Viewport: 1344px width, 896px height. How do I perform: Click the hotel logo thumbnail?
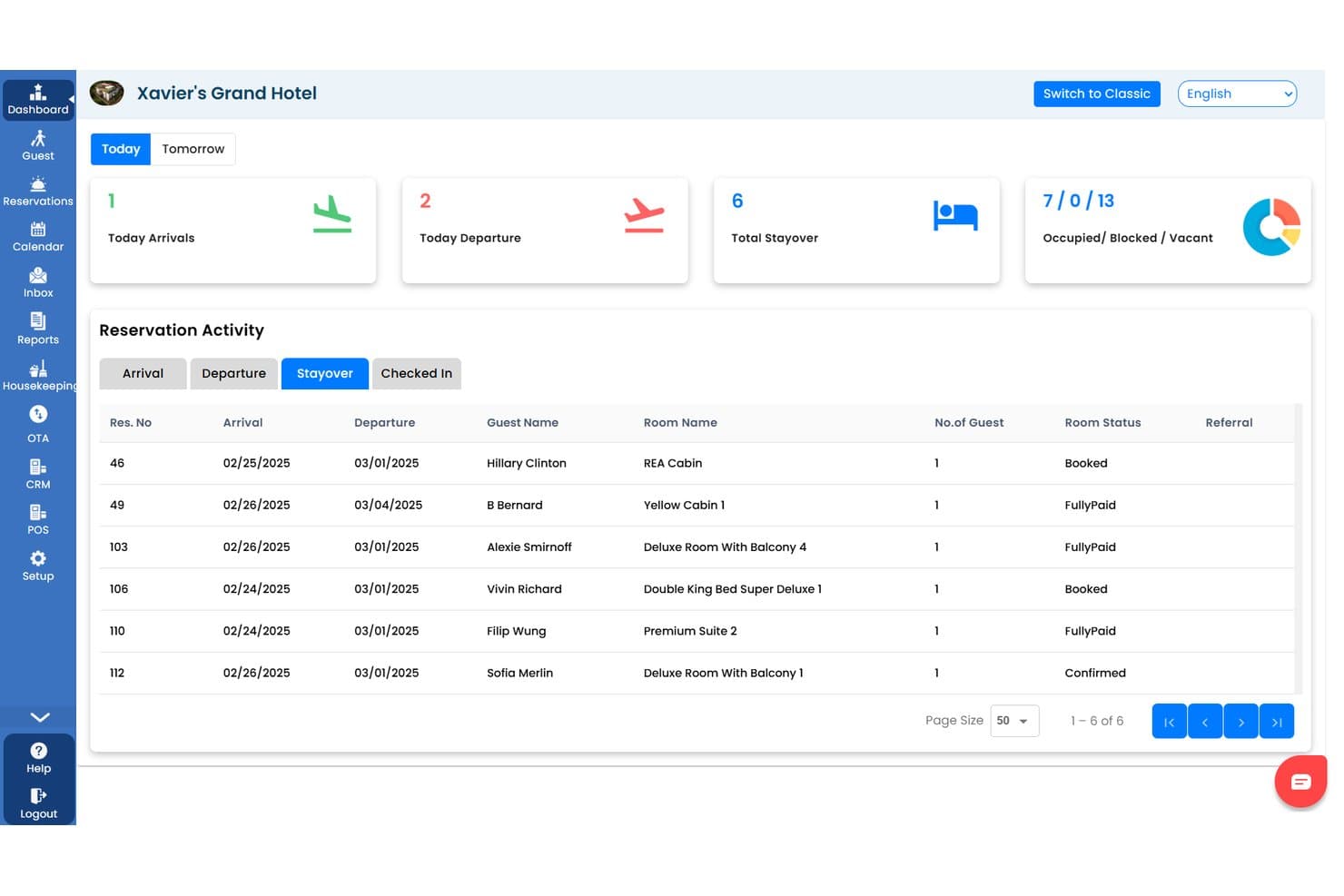[x=107, y=93]
